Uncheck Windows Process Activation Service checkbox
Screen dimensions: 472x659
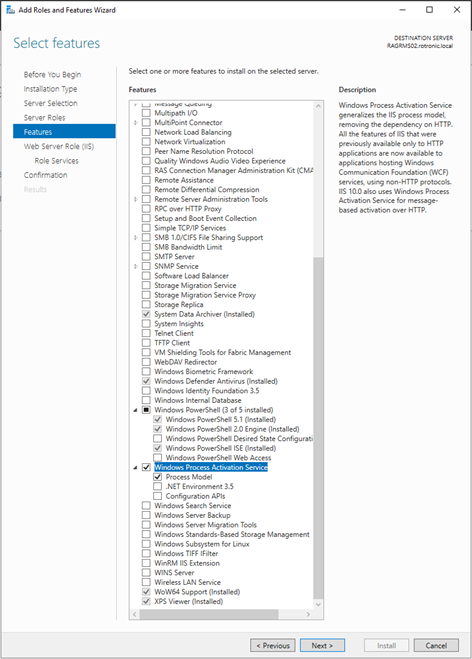(x=146, y=467)
